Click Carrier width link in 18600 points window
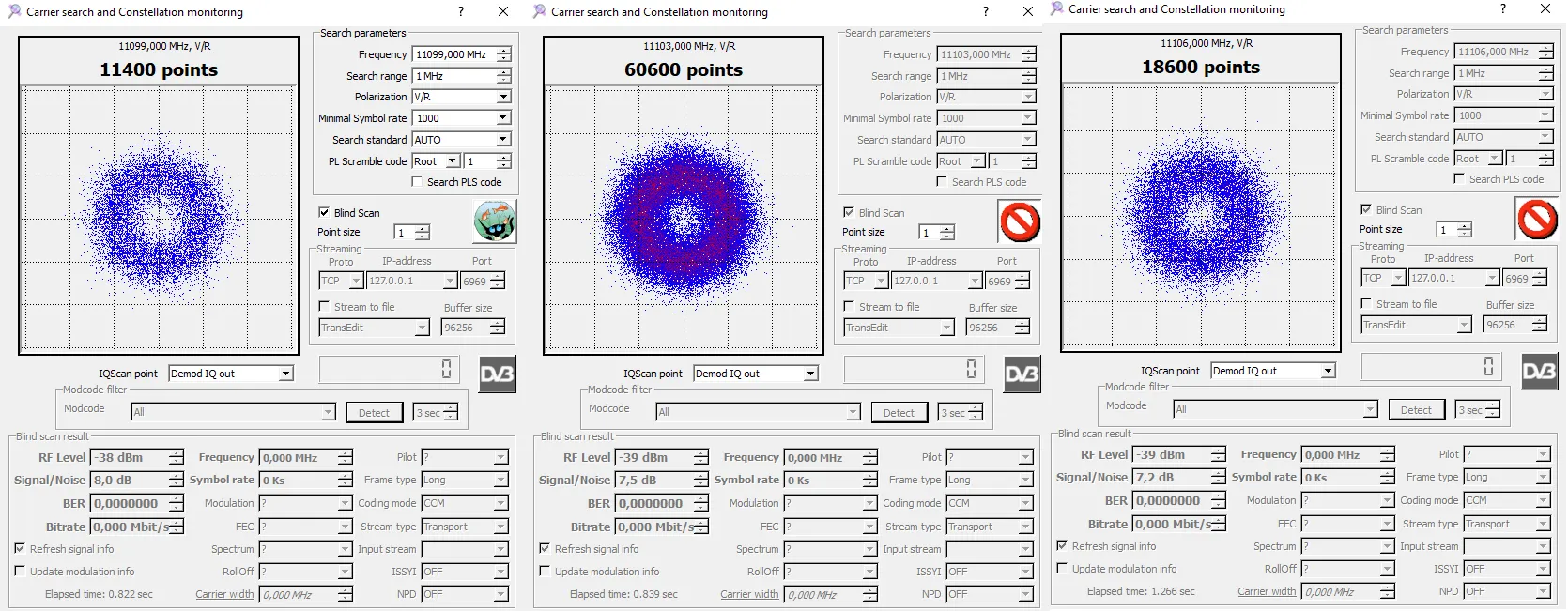Screen dimensions: 1568x611 coord(1266,591)
